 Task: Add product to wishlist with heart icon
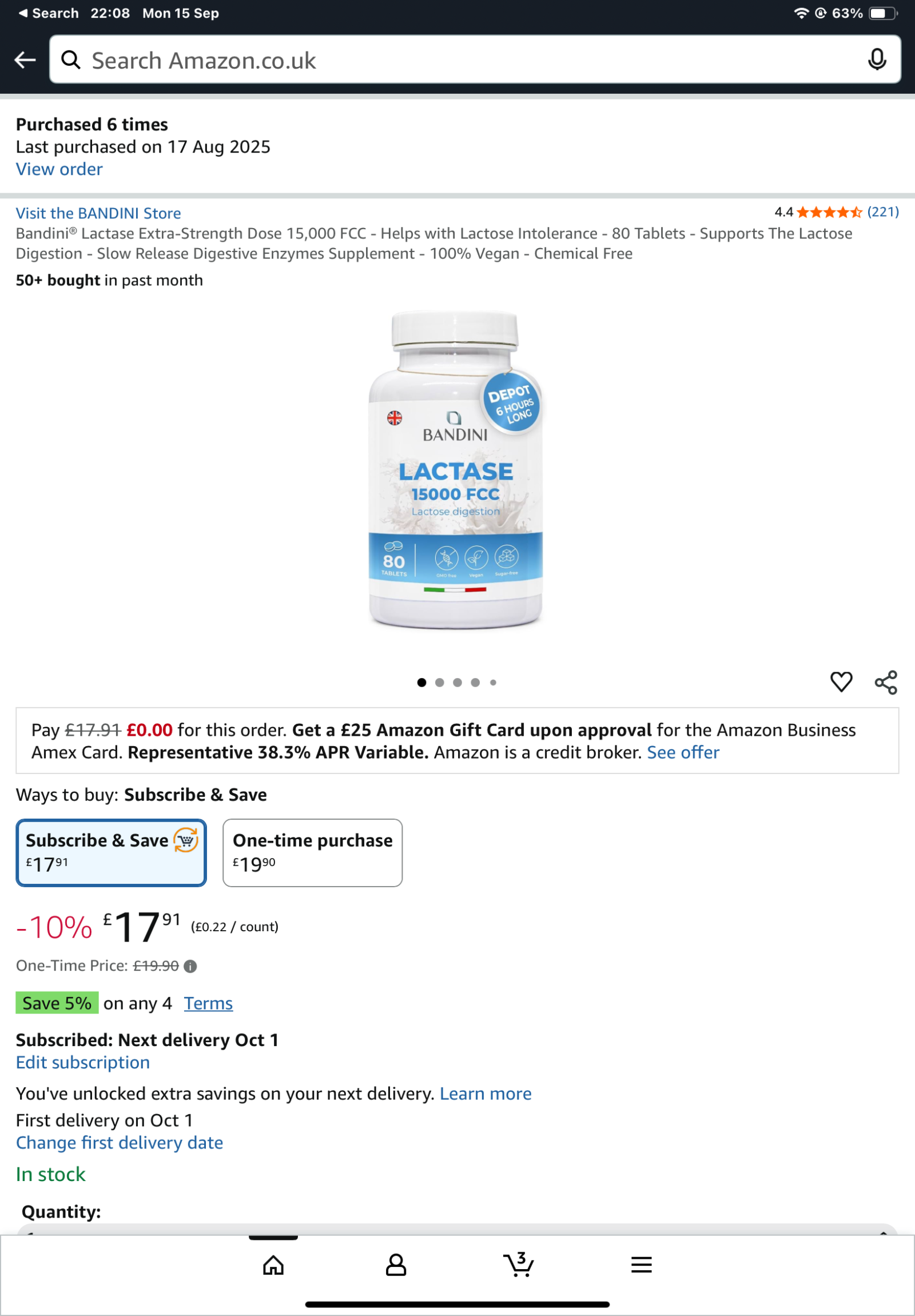(841, 682)
